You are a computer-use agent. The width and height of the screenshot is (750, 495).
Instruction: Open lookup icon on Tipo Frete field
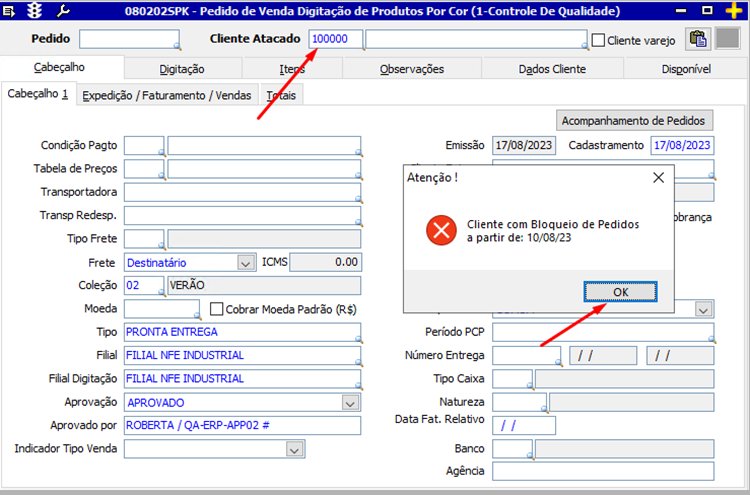click(x=162, y=246)
